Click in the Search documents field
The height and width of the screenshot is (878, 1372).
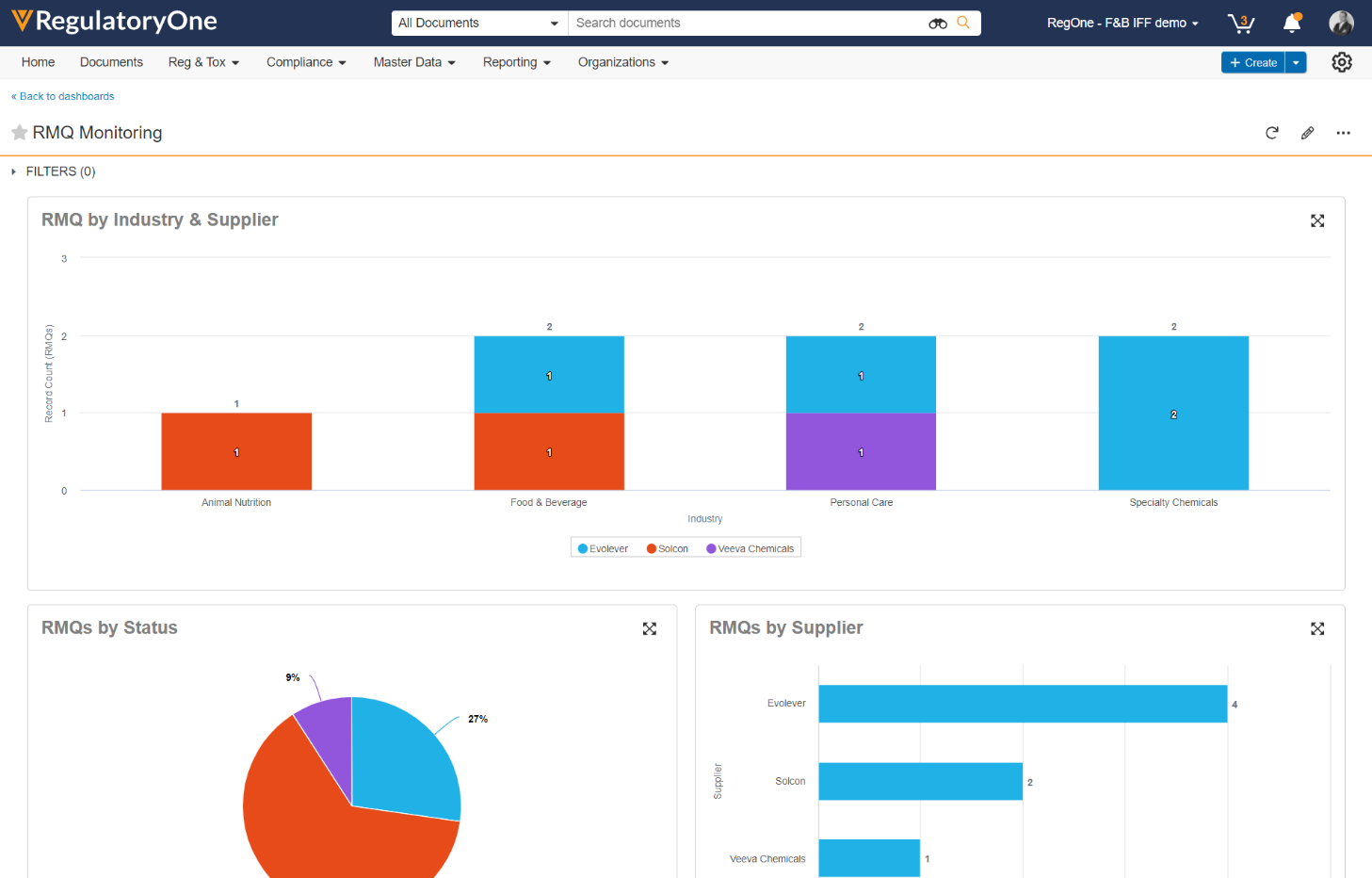[749, 23]
